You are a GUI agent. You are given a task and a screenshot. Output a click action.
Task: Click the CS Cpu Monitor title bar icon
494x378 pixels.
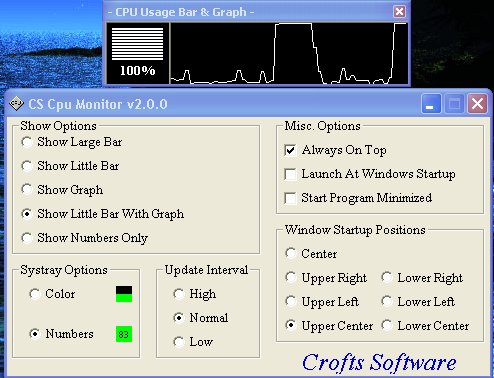pos(16,104)
